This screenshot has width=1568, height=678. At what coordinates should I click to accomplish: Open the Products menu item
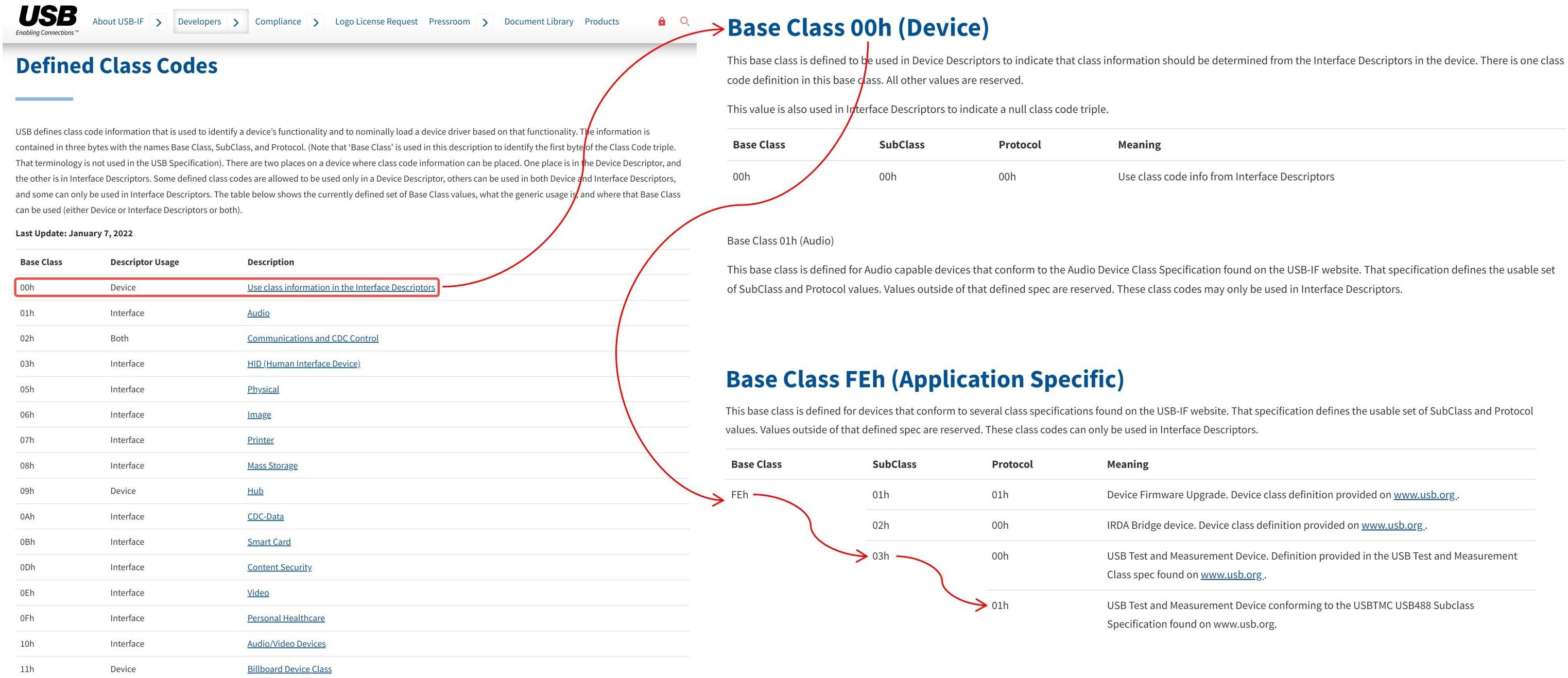[601, 21]
